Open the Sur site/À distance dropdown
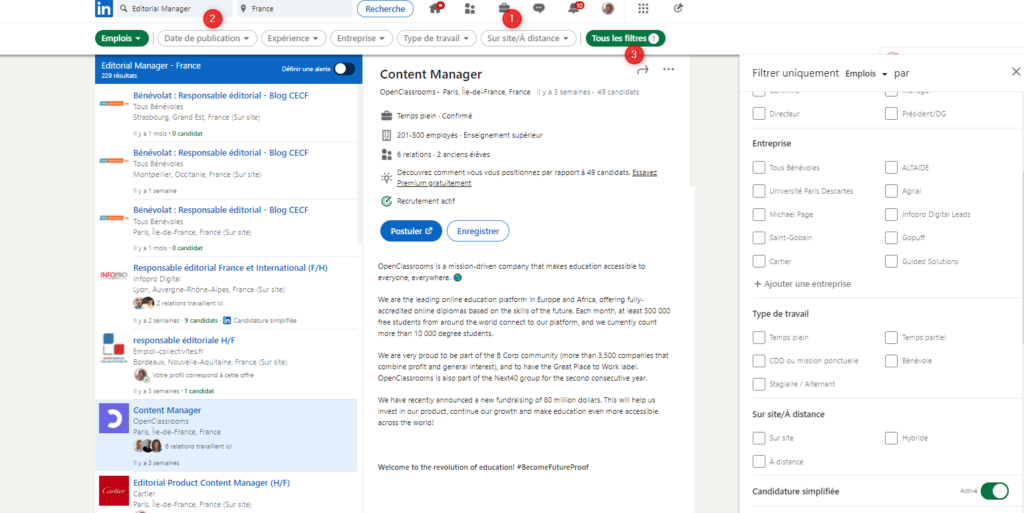1024x513 pixels. pos(529,39)
